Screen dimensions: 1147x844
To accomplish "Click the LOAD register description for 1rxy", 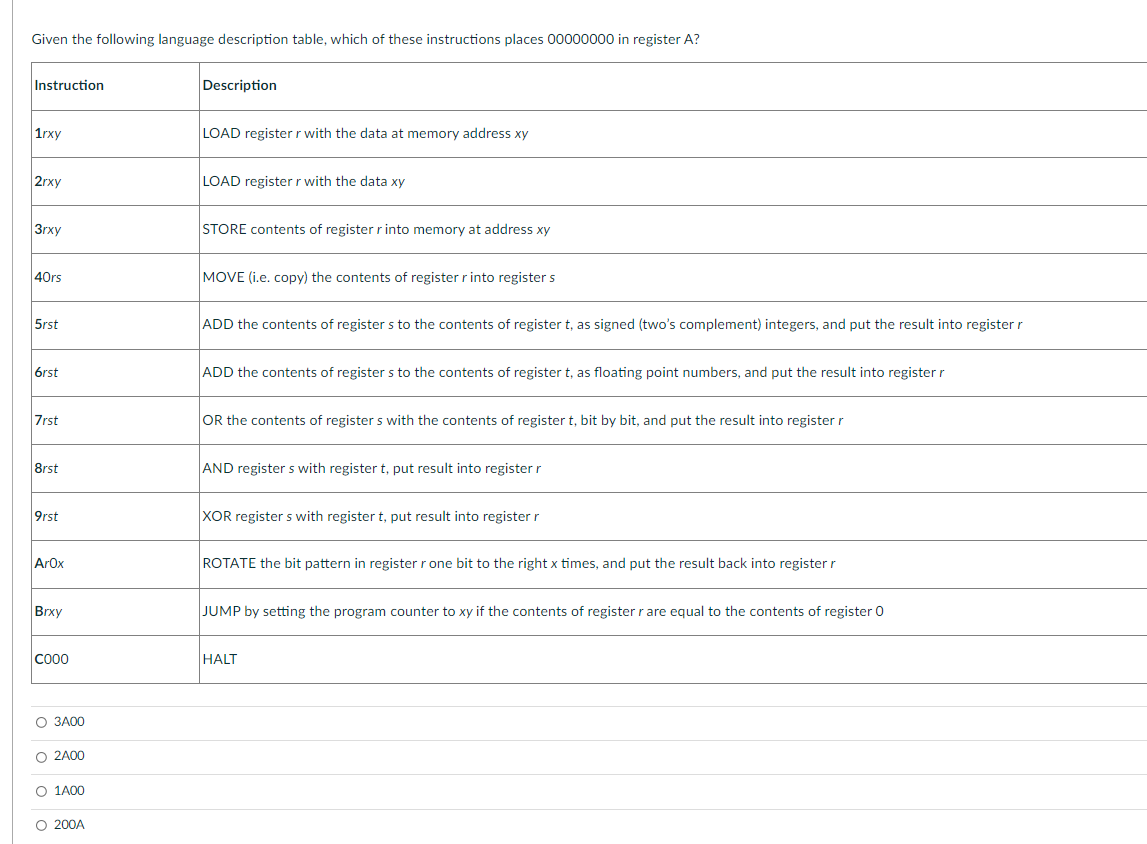I will pyautogui.click(x=365, y=133).
